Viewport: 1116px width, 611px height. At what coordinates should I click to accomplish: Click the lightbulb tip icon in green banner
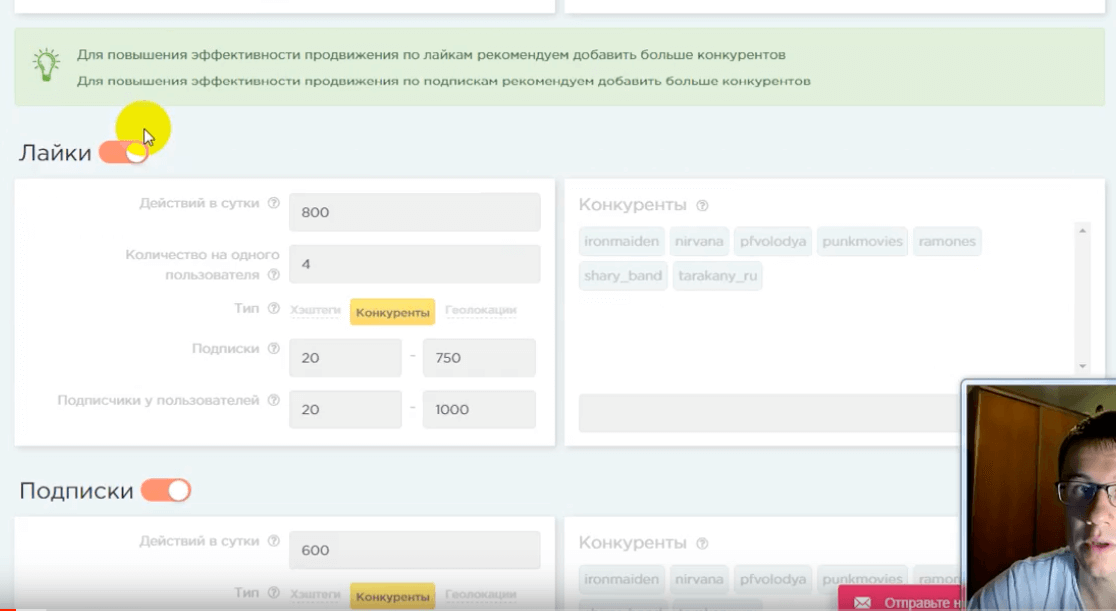tap(46, 66)
